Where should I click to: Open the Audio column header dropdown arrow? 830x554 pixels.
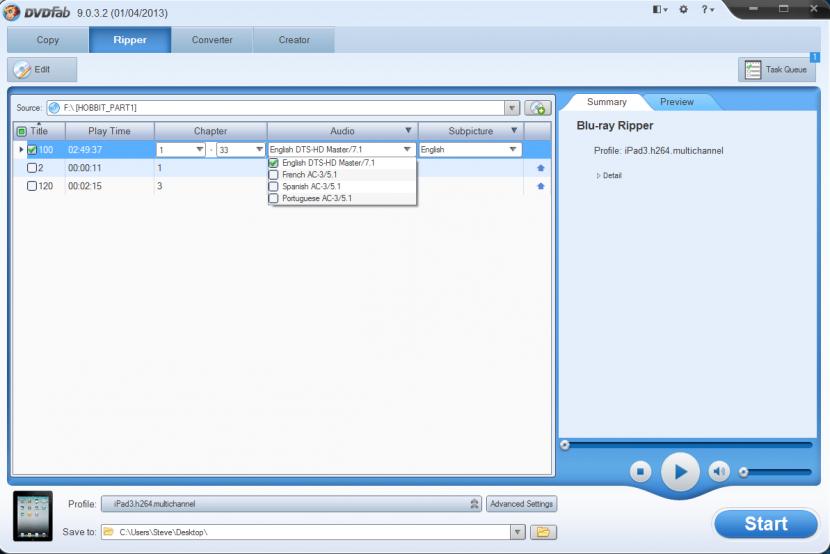(408, 130)
